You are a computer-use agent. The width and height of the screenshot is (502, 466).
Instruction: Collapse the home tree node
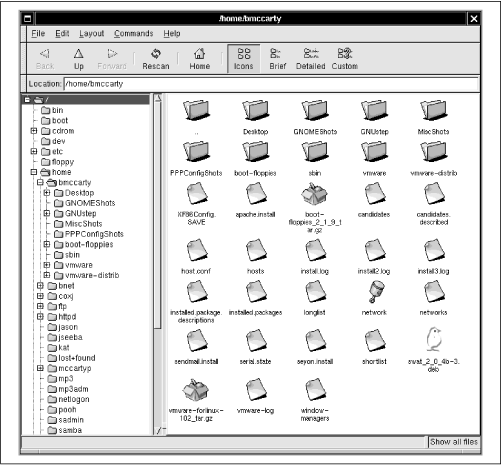tap(34, 172)
